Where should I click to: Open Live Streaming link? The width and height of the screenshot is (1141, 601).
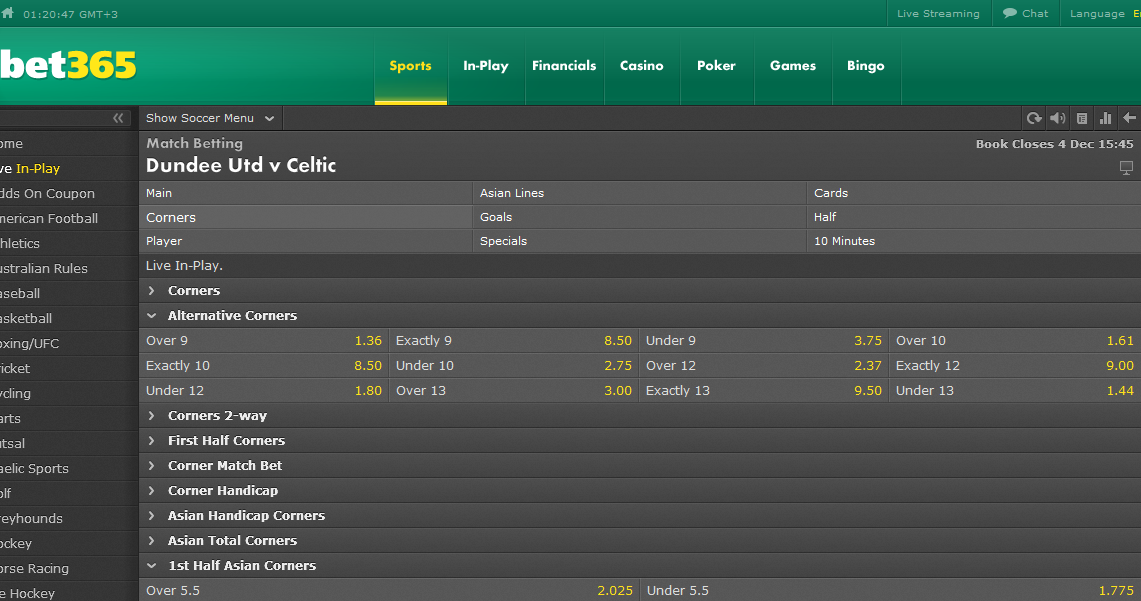coord(938,13)
